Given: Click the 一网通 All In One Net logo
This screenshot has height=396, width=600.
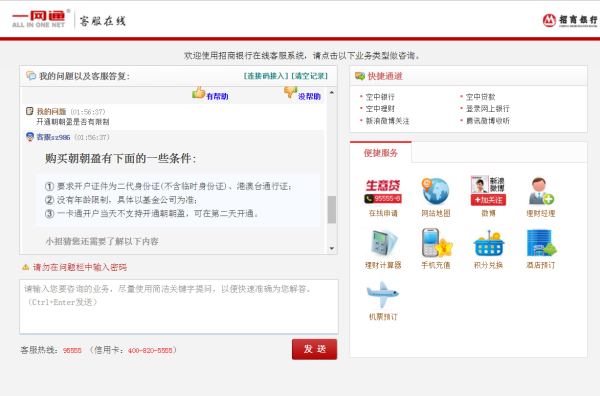Looking at the screenshot, I should 40,19.
